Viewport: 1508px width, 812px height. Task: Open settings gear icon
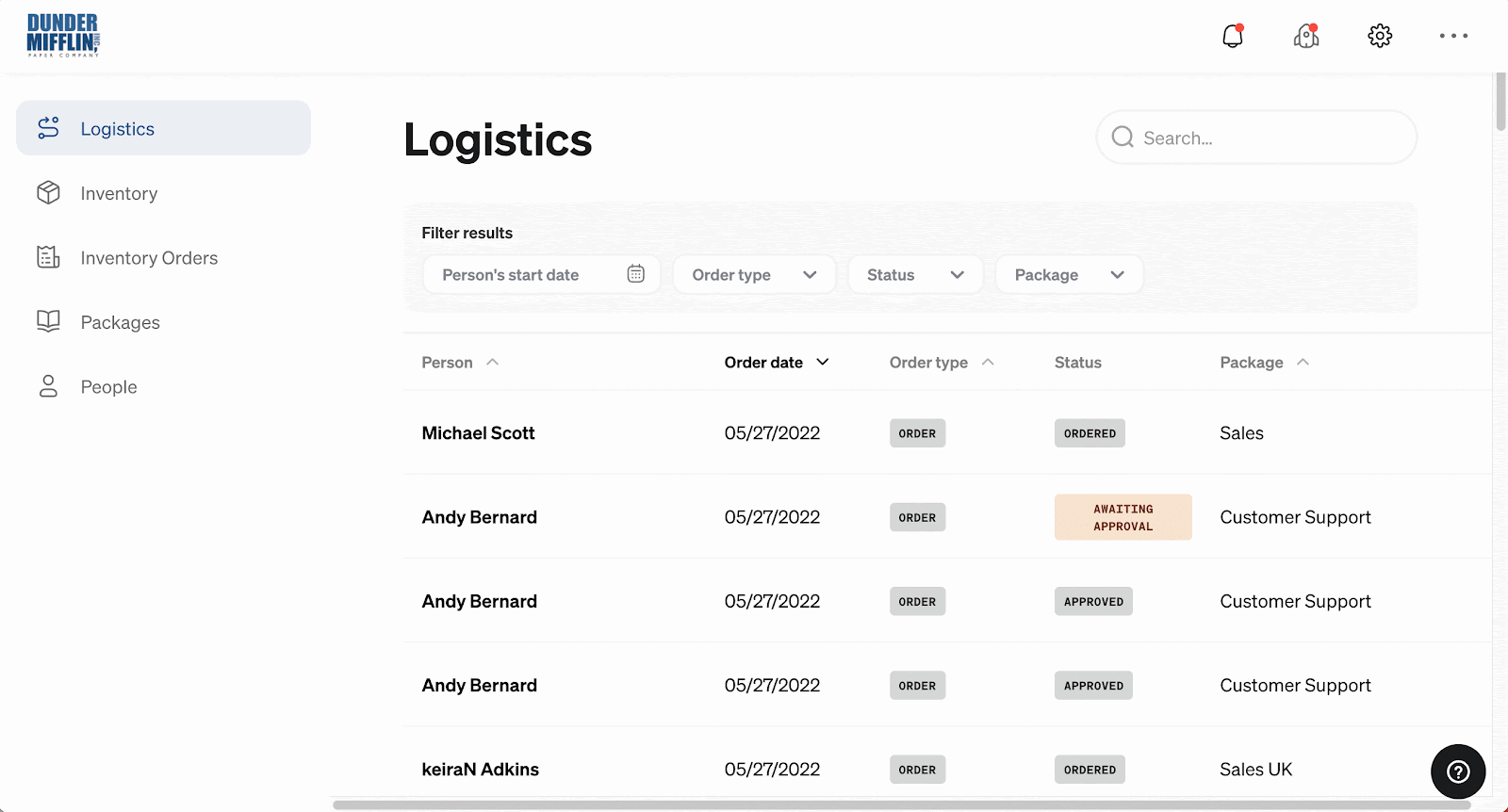click(1380, 36)
